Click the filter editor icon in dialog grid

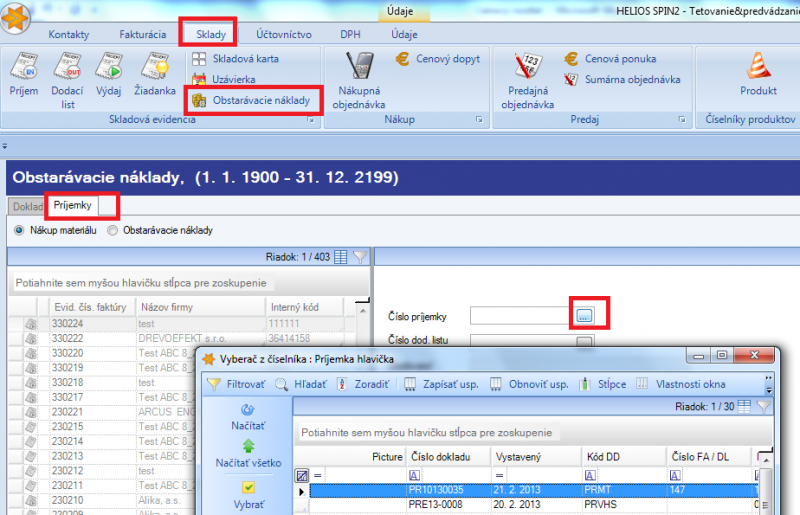click(x=302, y=476)
